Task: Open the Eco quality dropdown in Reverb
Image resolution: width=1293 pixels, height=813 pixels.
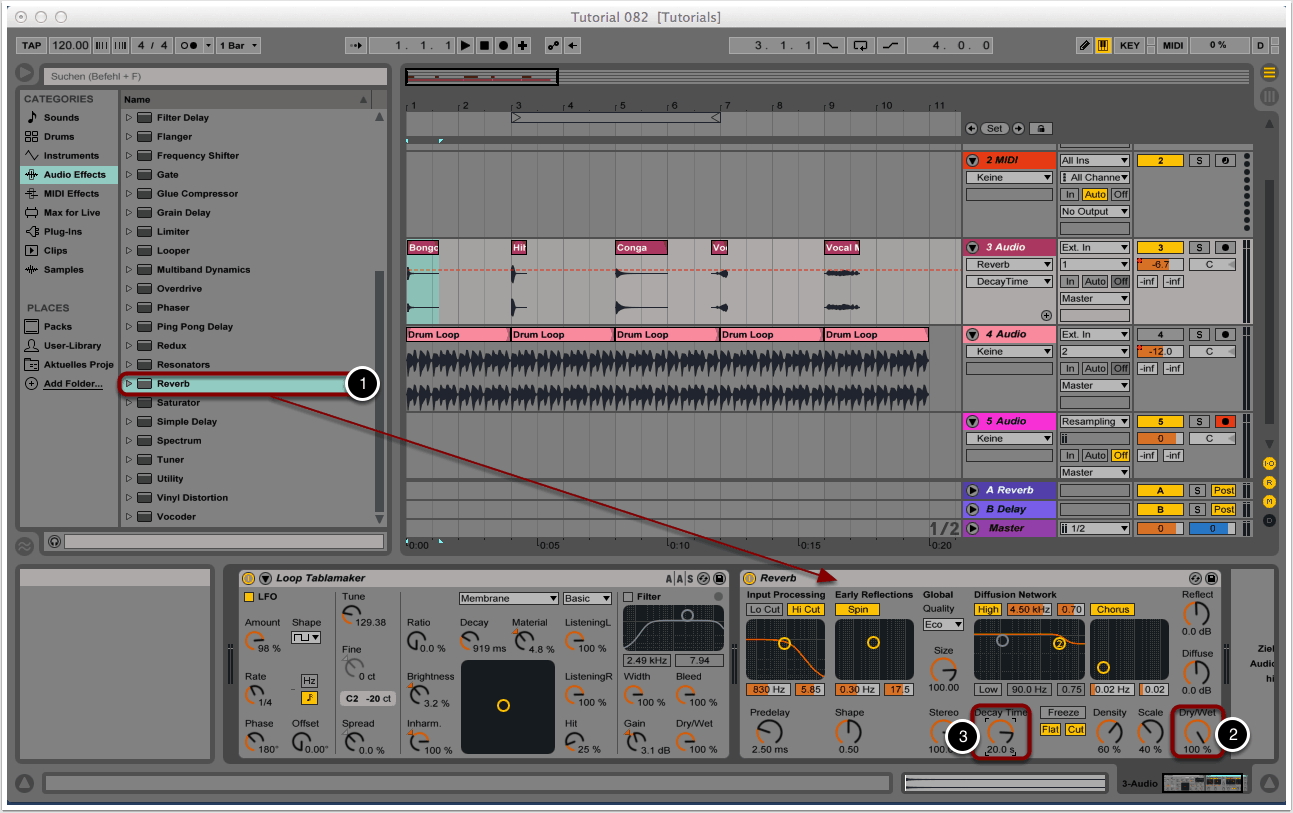Action: click(x=943, y=624)
